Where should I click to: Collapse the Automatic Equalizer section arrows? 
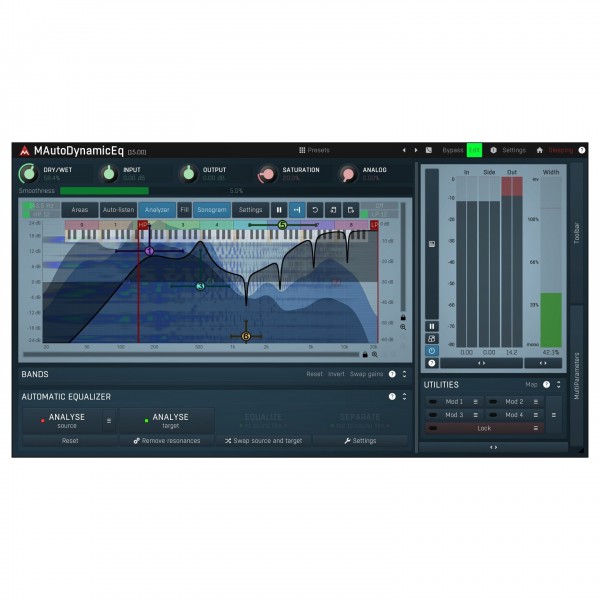click(404, 396)
